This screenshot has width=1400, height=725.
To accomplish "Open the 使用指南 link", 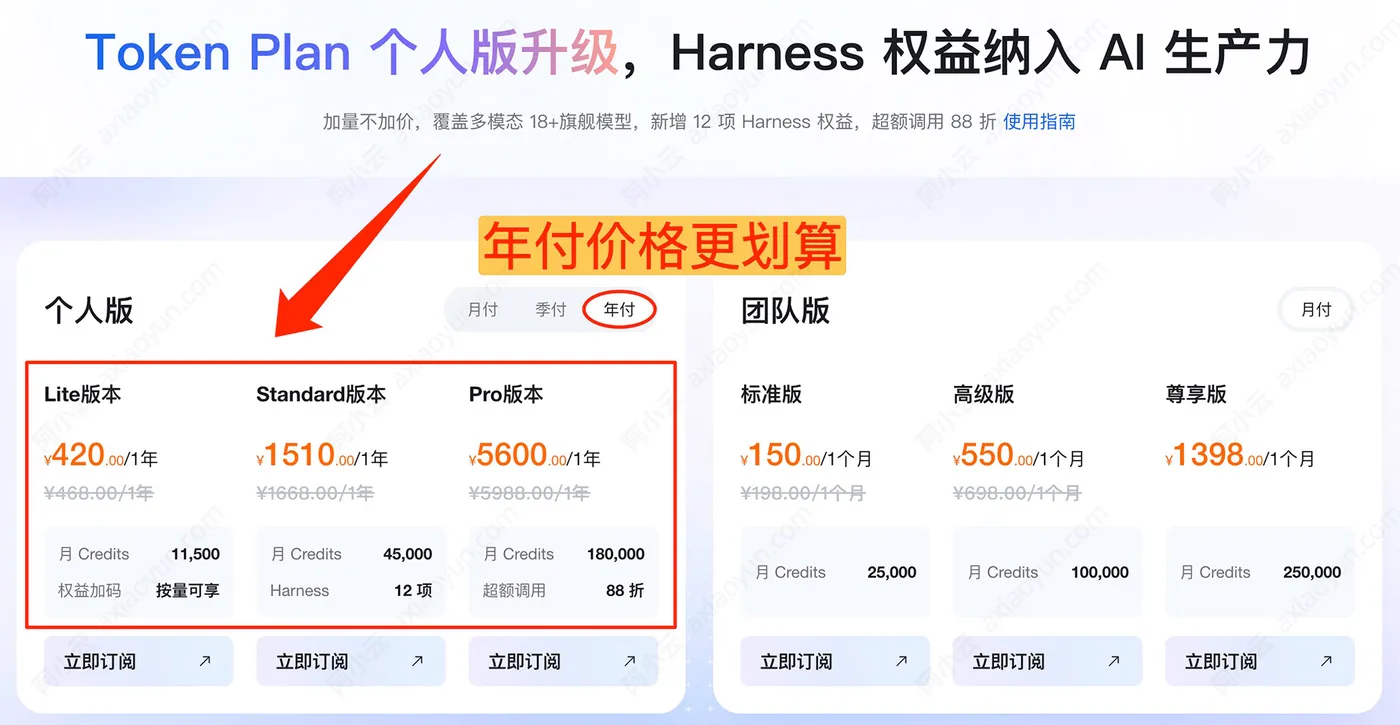I will pyautogui.click(x=1039, y=122).
